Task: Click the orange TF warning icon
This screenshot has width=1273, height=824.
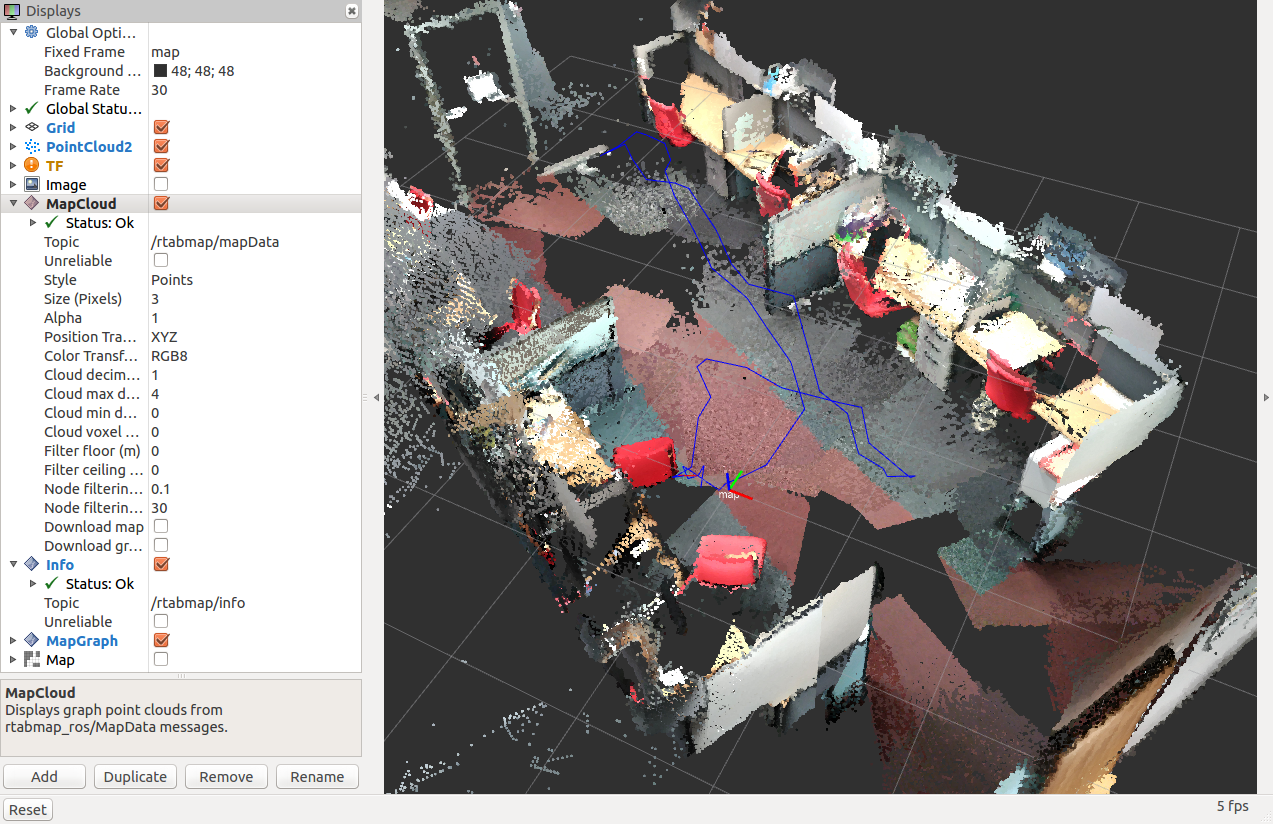Action: click(31, 166)
